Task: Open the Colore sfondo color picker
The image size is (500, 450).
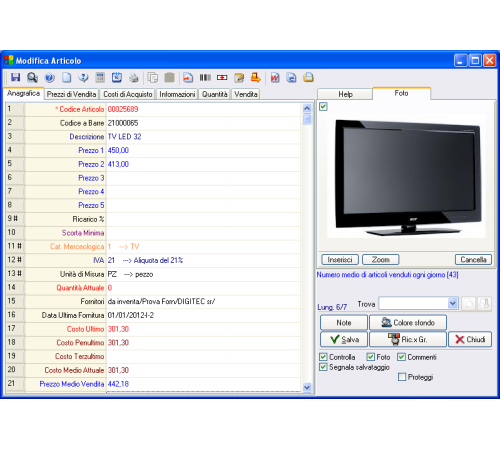Action: point(408,323)
